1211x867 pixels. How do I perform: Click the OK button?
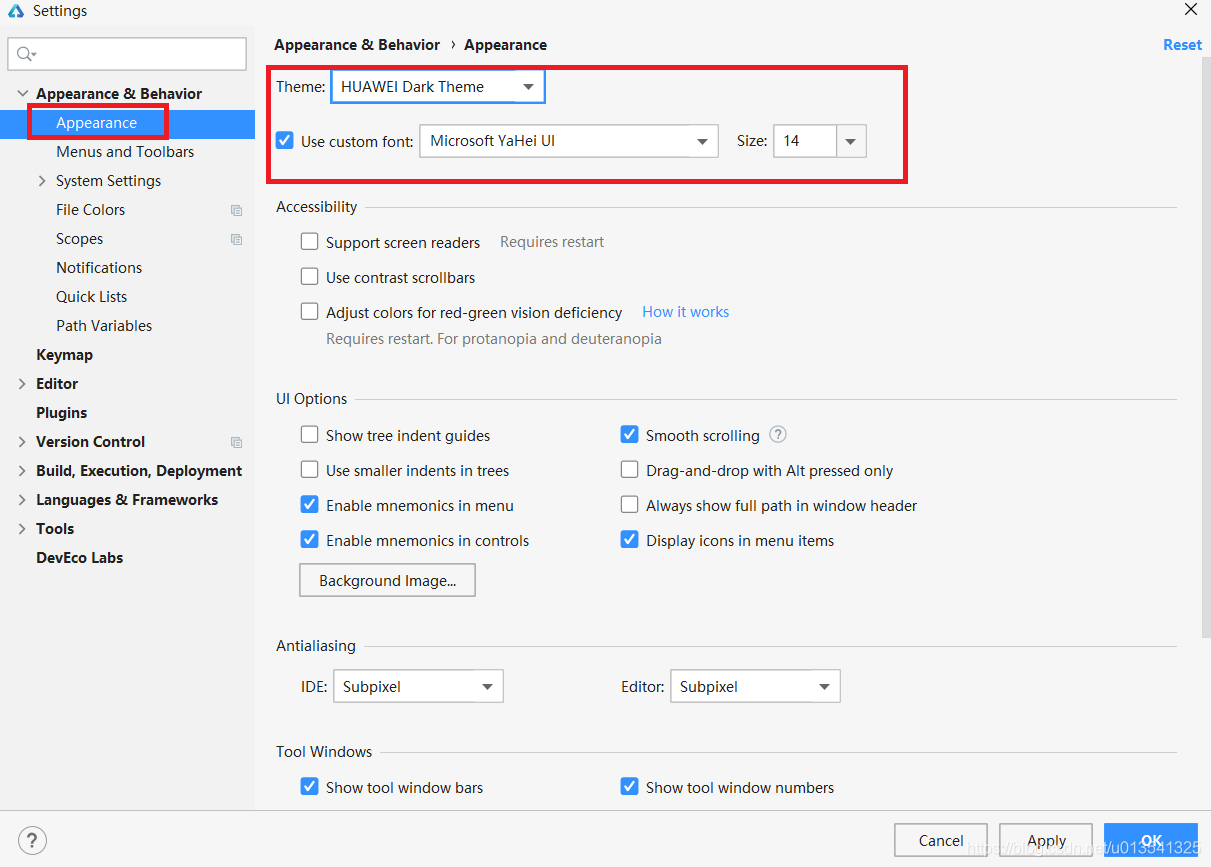[x=1151, y=841]
